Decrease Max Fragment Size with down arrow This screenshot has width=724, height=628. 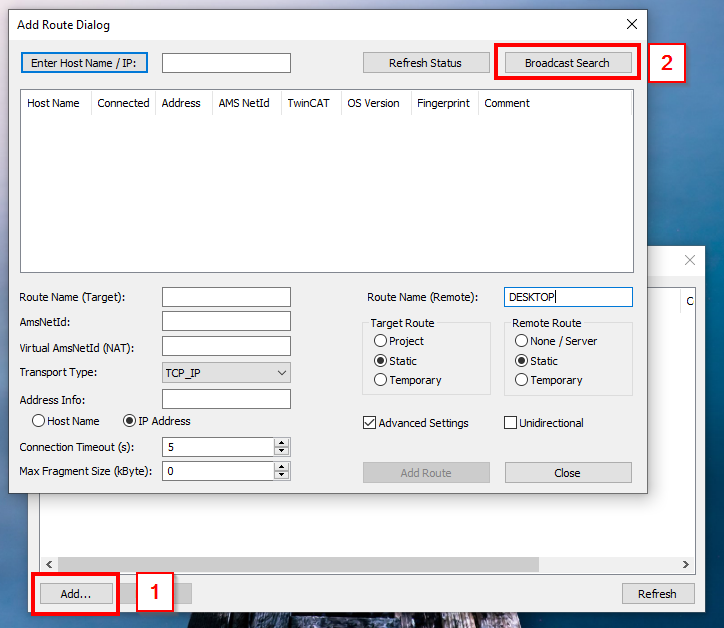pyautogui.click(x=282, y=475)
